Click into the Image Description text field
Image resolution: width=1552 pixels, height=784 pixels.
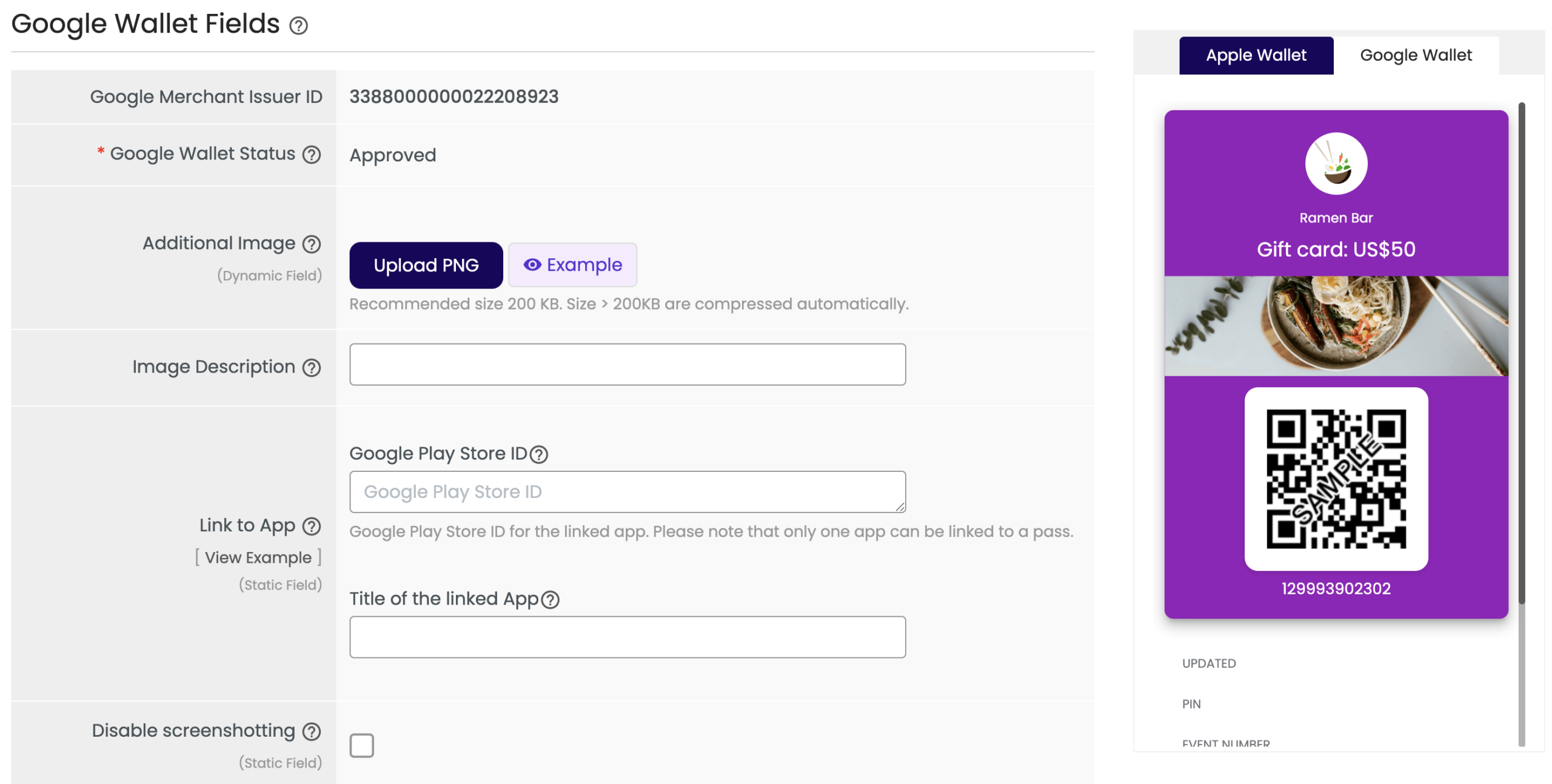627,365
